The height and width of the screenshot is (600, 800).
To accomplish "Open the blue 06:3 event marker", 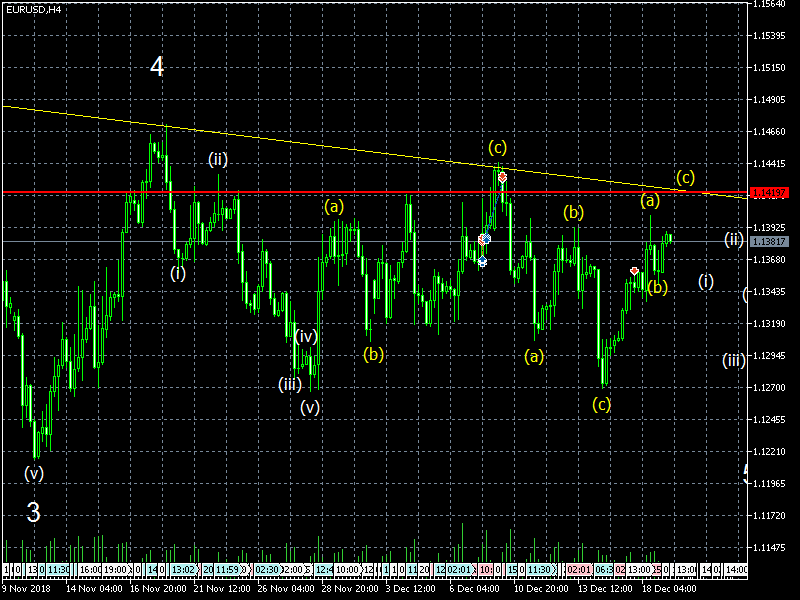I will pyautogui.click(x=604, y=569).
